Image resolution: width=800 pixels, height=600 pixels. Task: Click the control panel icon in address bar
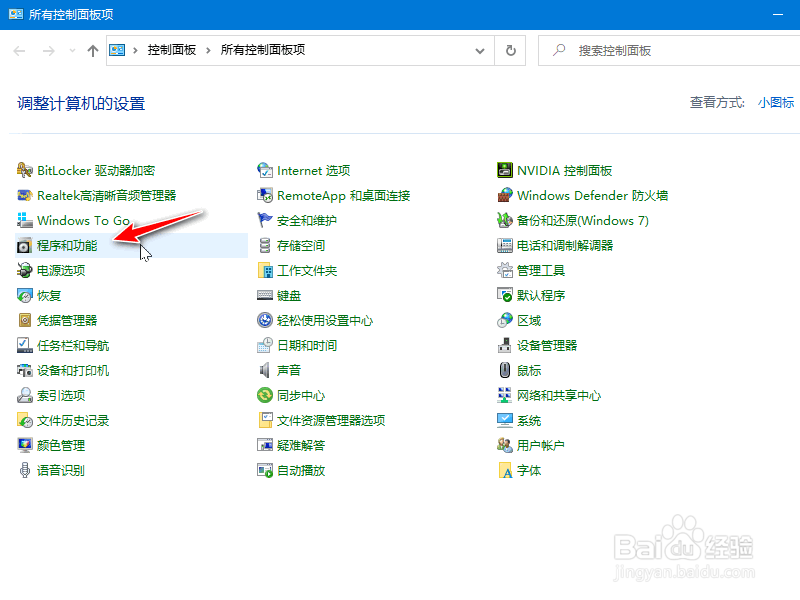click(117, 50)
